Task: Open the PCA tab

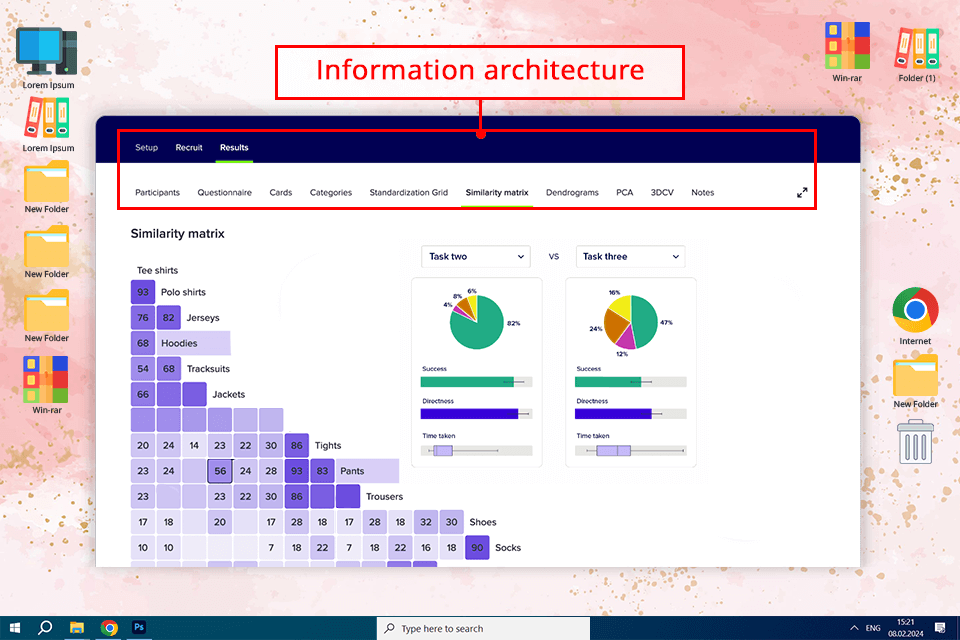Action: 624,192
